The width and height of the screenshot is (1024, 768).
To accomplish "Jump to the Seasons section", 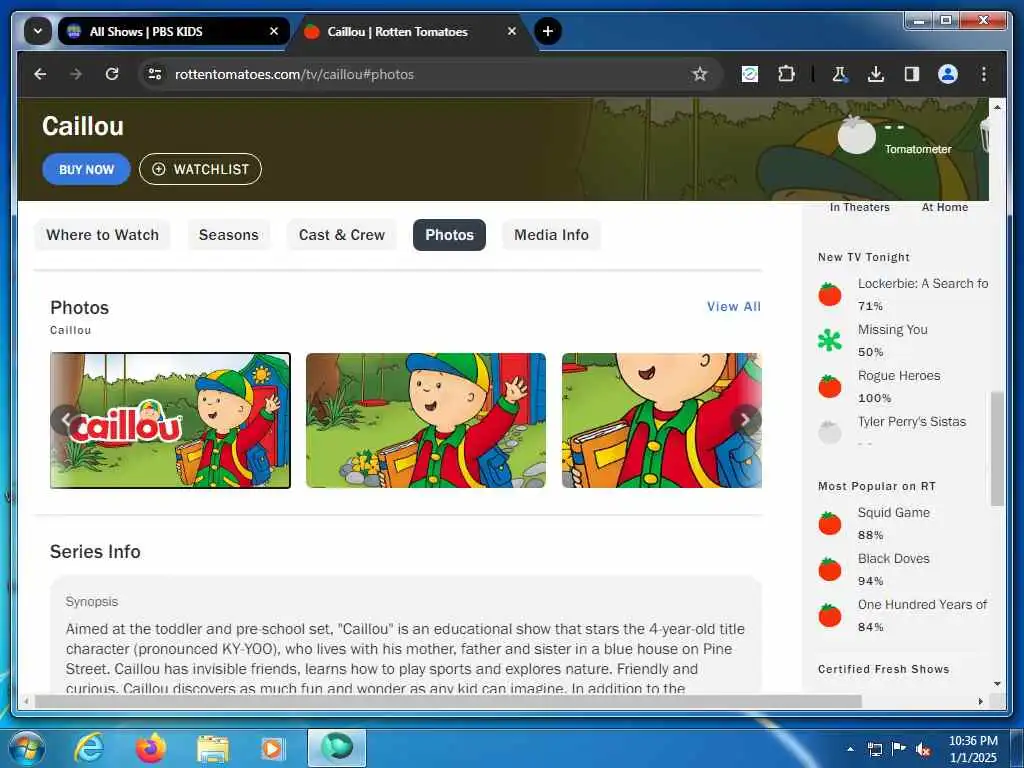I will 229,235.
